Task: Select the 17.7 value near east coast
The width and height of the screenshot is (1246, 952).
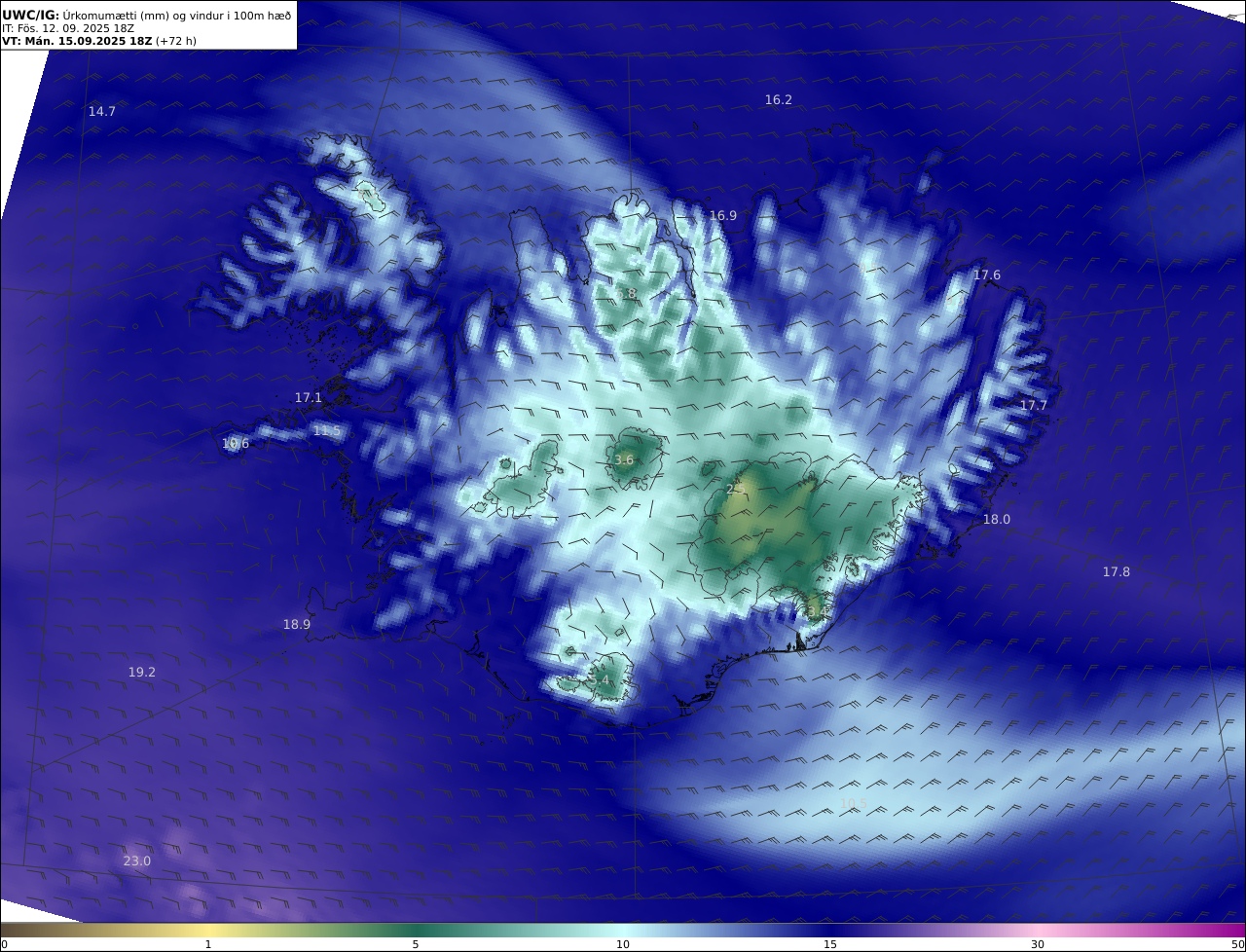Action: [1034, 406]
